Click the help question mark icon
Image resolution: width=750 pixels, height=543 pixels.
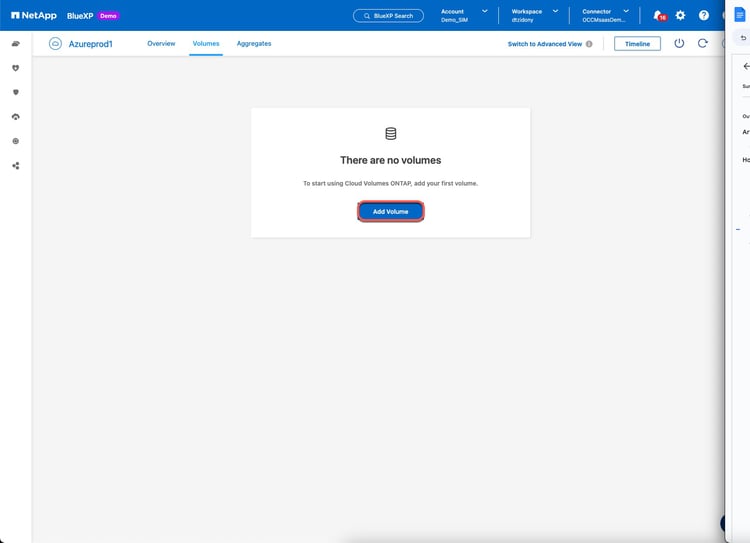pos(704,15)
